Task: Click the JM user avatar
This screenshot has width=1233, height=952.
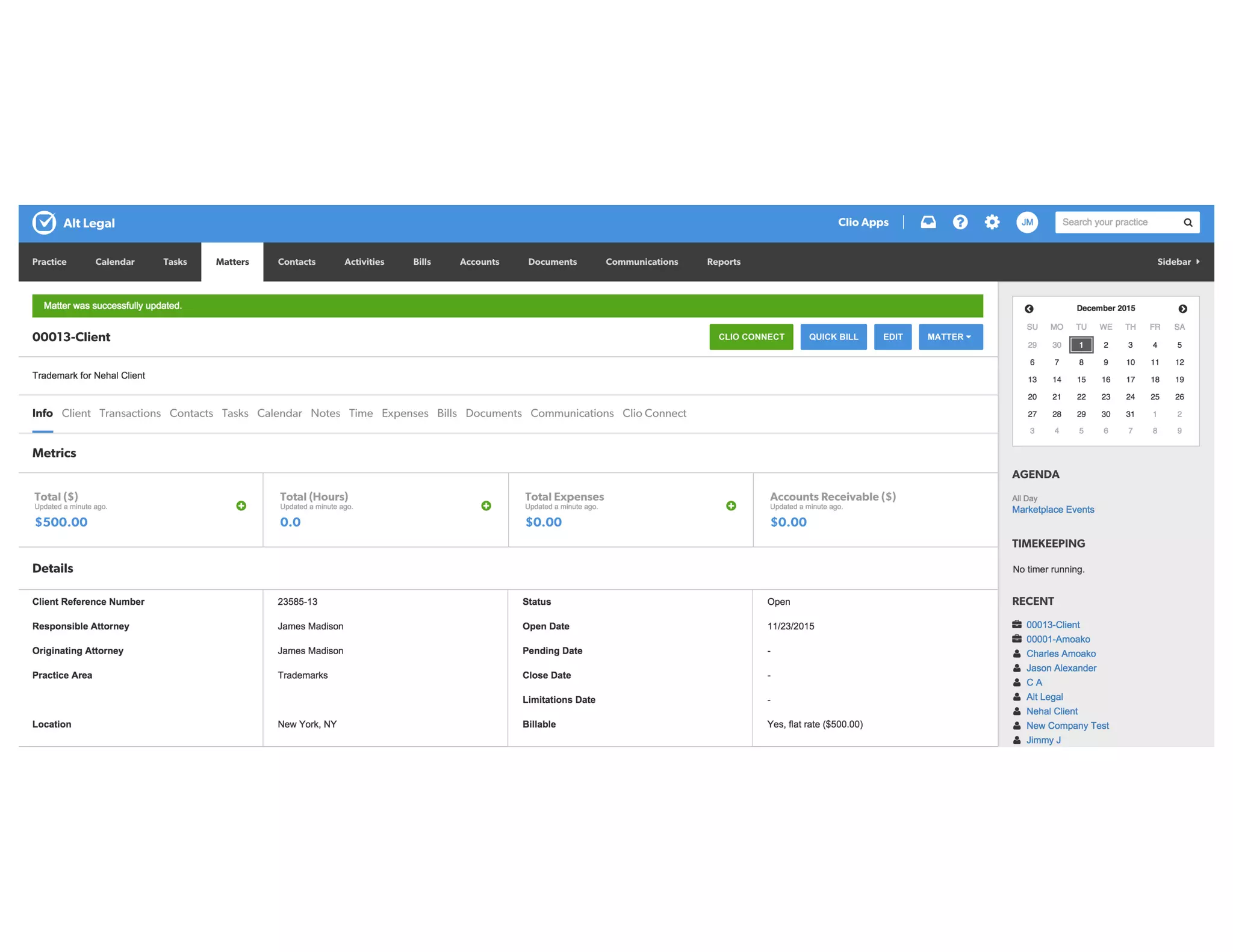Action: point(1026,222)
